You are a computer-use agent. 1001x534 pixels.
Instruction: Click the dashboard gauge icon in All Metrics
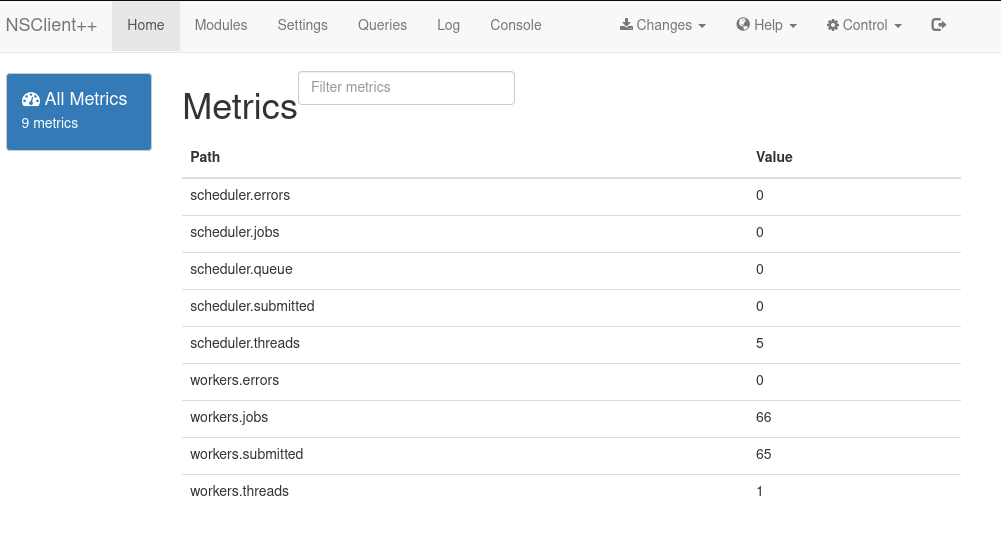click(31, 99)
